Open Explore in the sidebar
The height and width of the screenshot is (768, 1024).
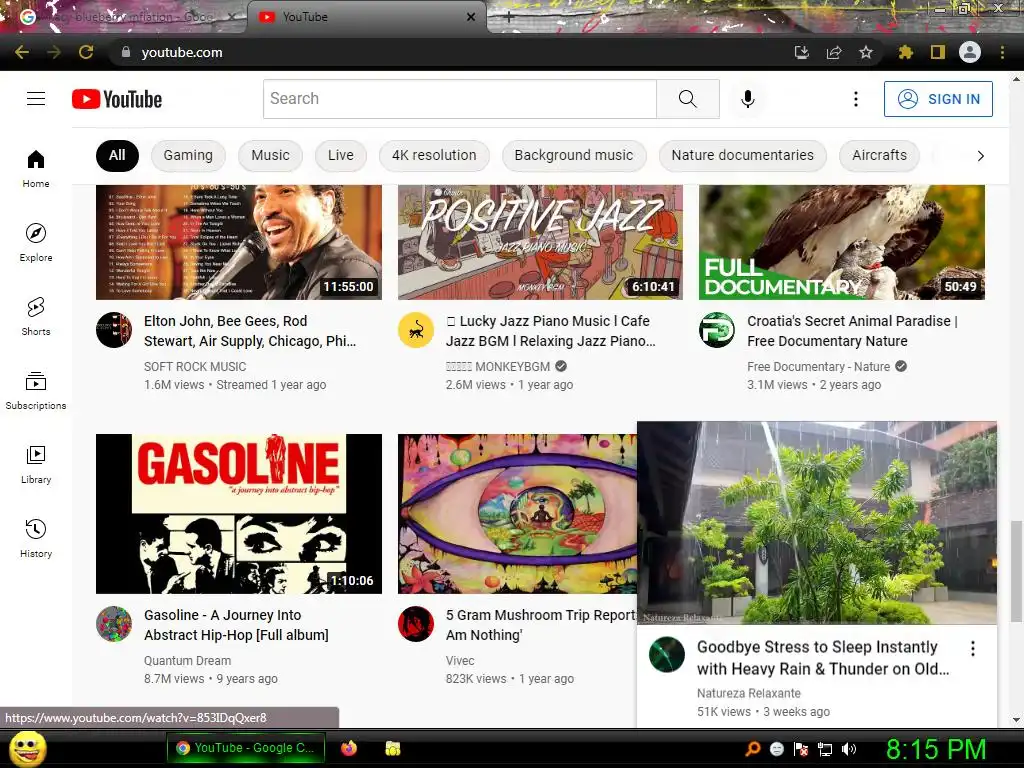point(36,242)
